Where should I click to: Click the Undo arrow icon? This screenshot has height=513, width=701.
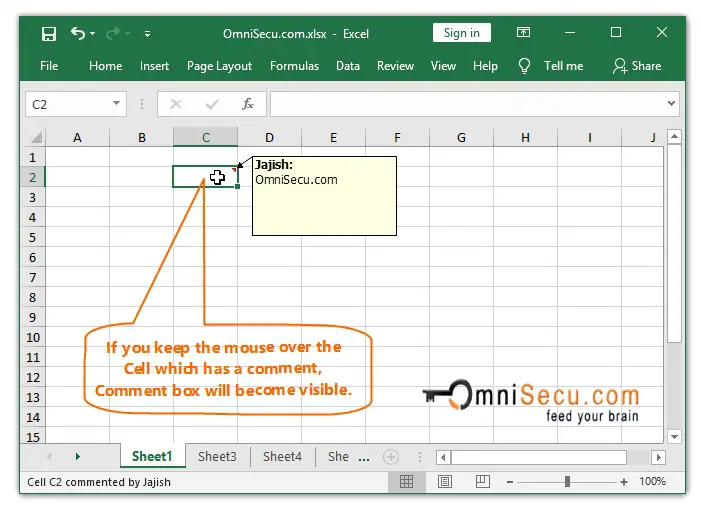click(77, 33)
